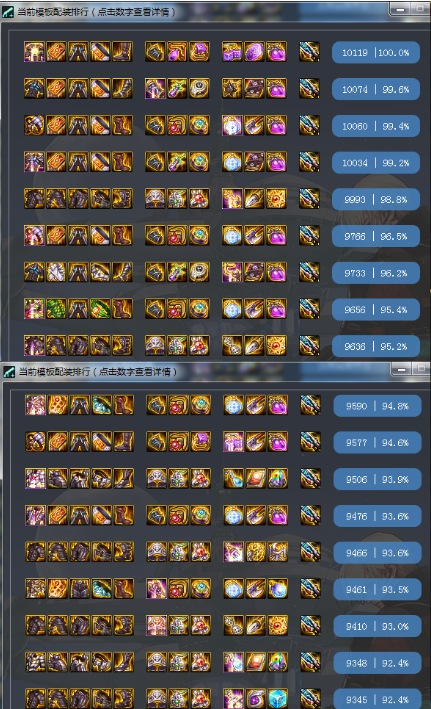Image resolution: width=431 pixels, height=709 pixels.
Task: Show details for score 9506 | 93.9%
Action: click(377, 479)
